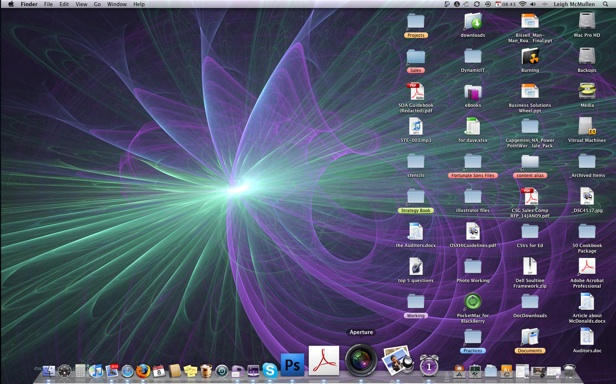Open the Edit menu

point(64,4)
